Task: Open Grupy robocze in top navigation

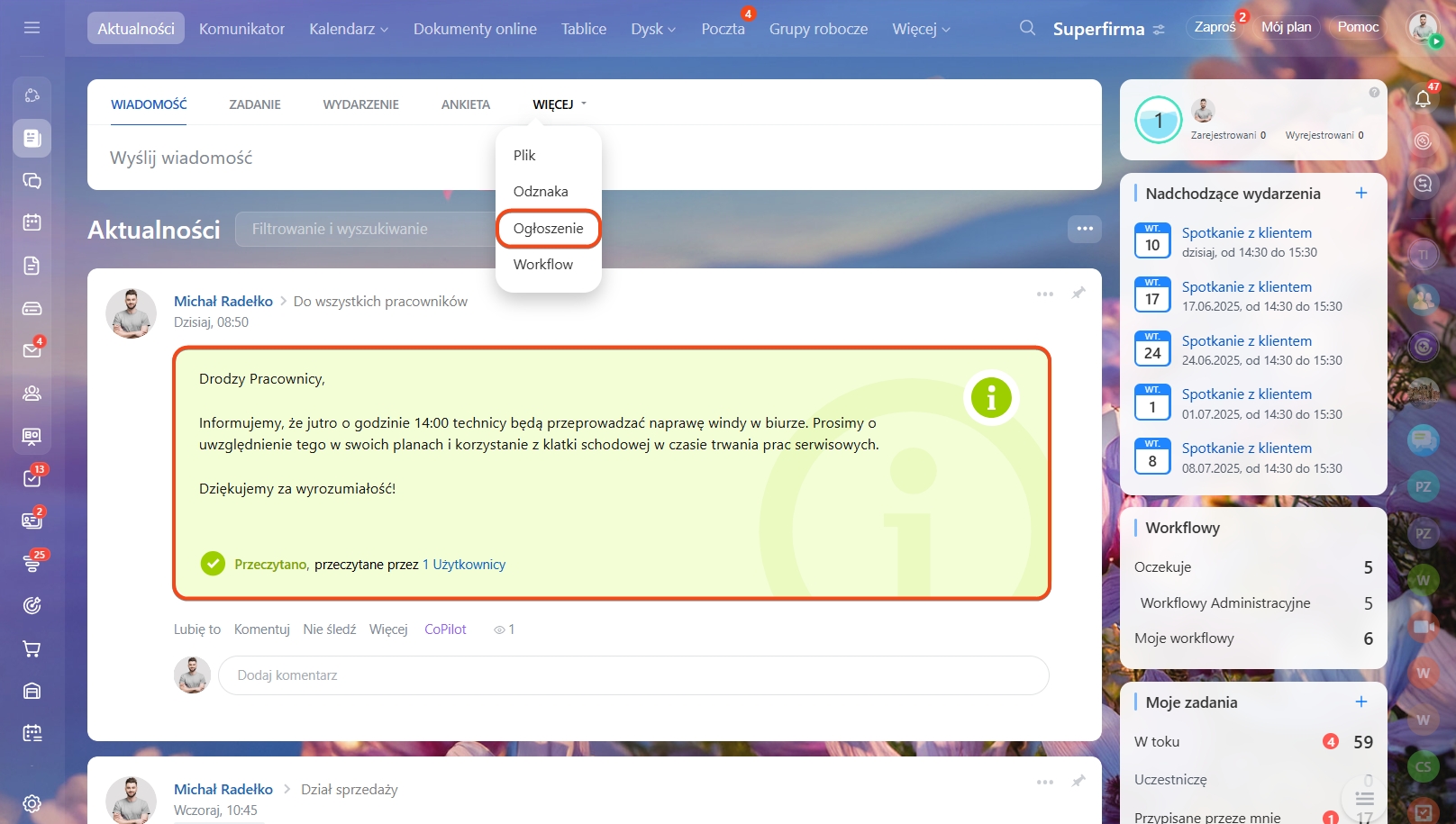Action: pyautogui.click(x=818, y=29)
